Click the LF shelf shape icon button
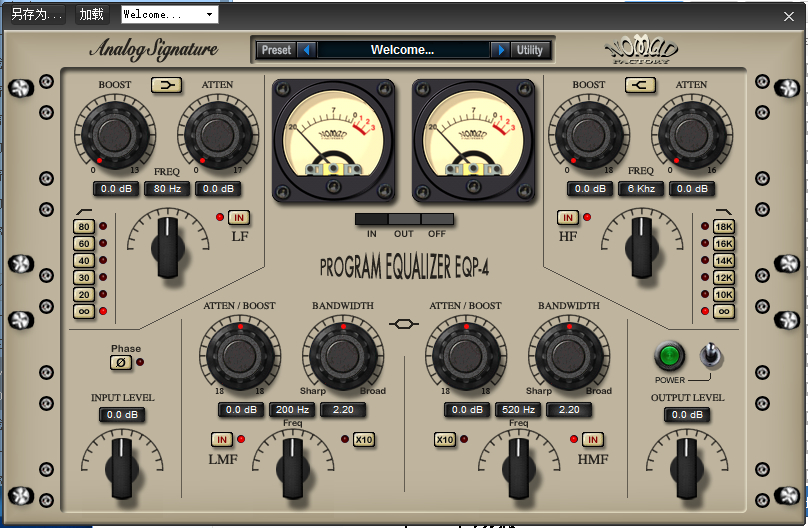This screenshot has width=808, height=528. pyautogui.click(x=166, y=84)
